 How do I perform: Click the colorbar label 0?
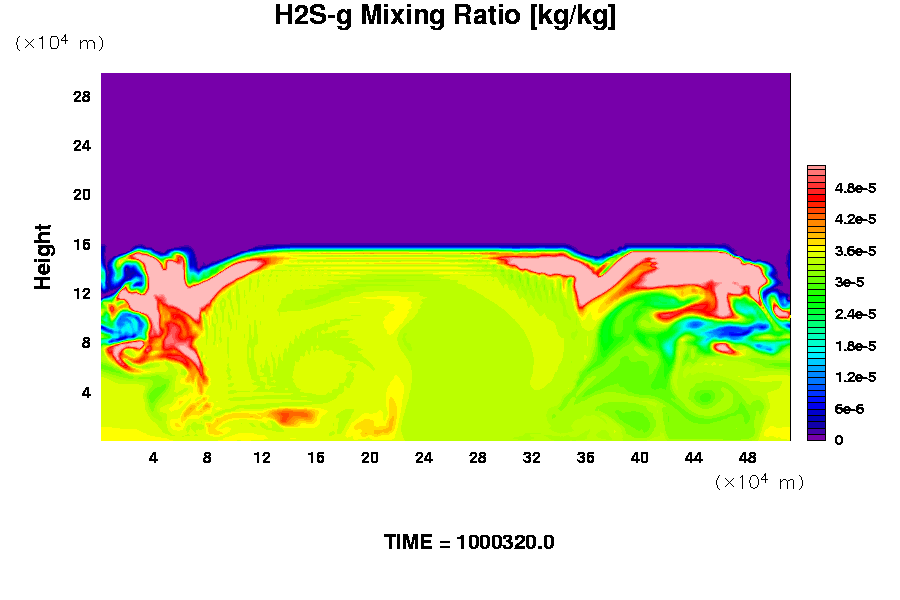coord(839,440)
